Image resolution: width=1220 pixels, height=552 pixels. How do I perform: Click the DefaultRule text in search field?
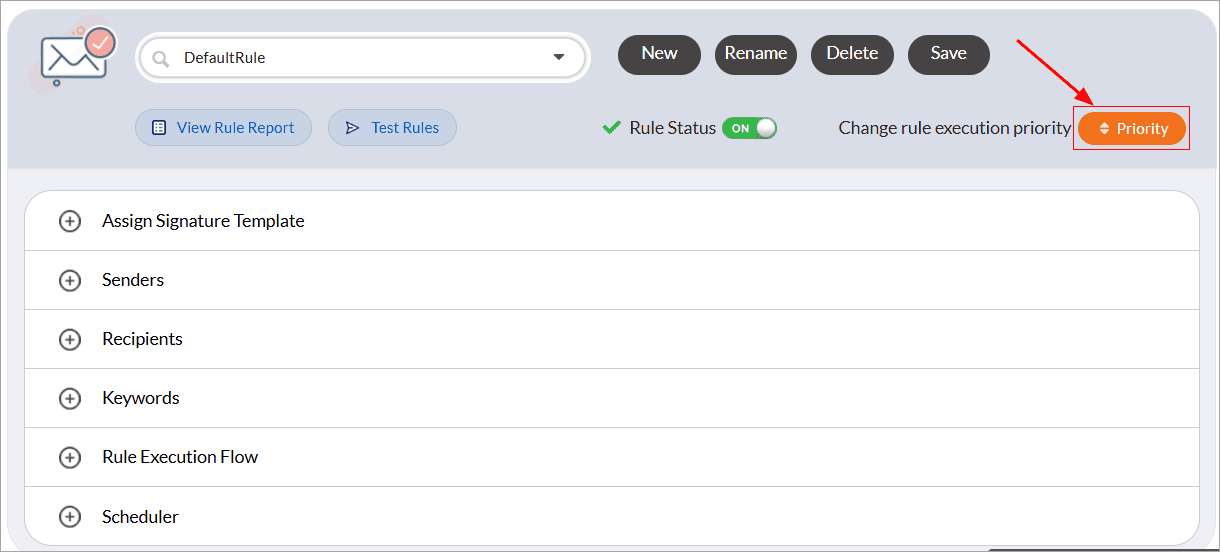coord(224,58)
